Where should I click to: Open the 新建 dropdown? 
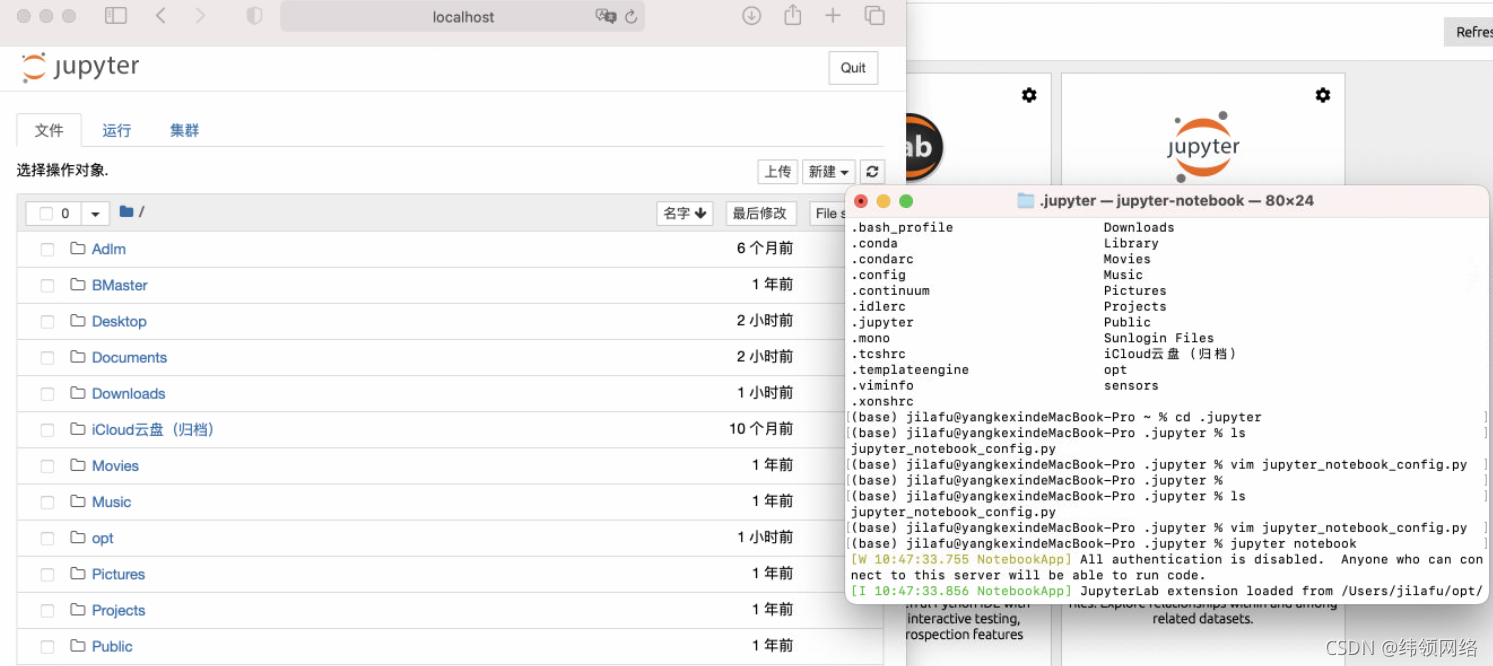click(x=828, y=172)
